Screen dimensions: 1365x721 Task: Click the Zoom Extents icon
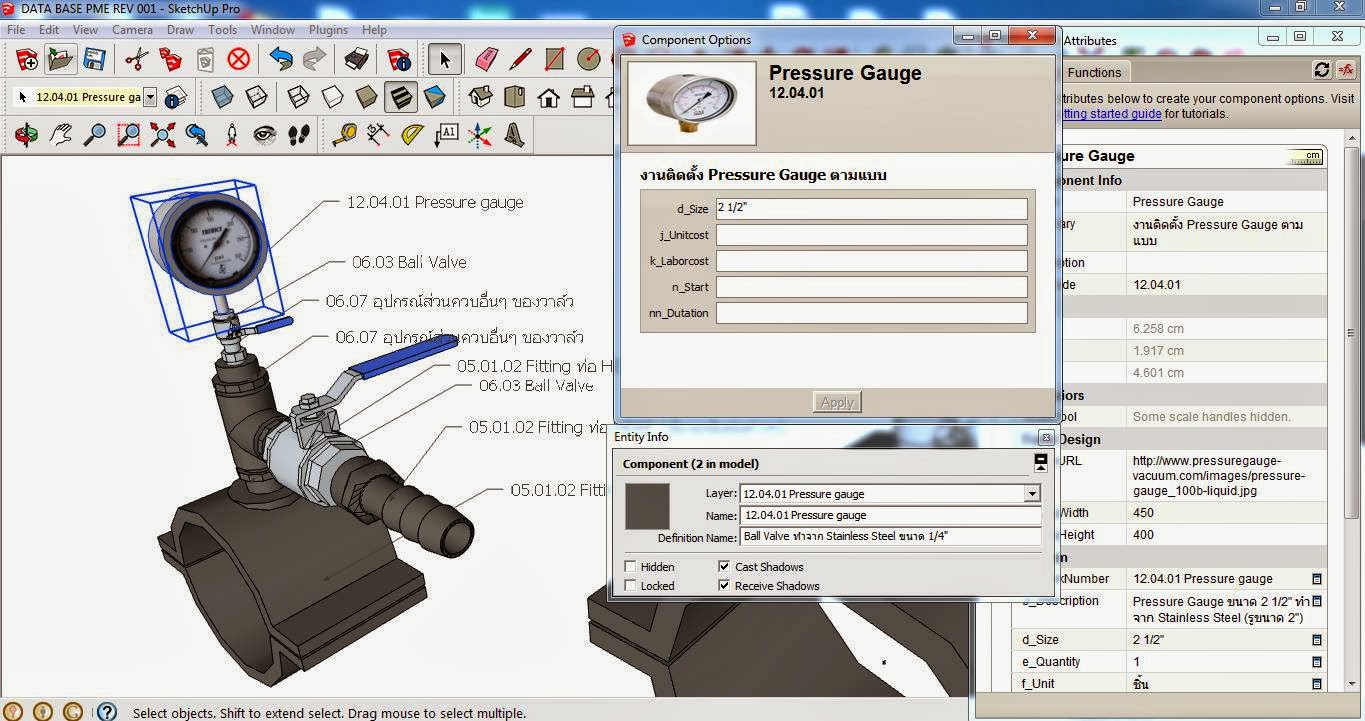click(163, 134)
